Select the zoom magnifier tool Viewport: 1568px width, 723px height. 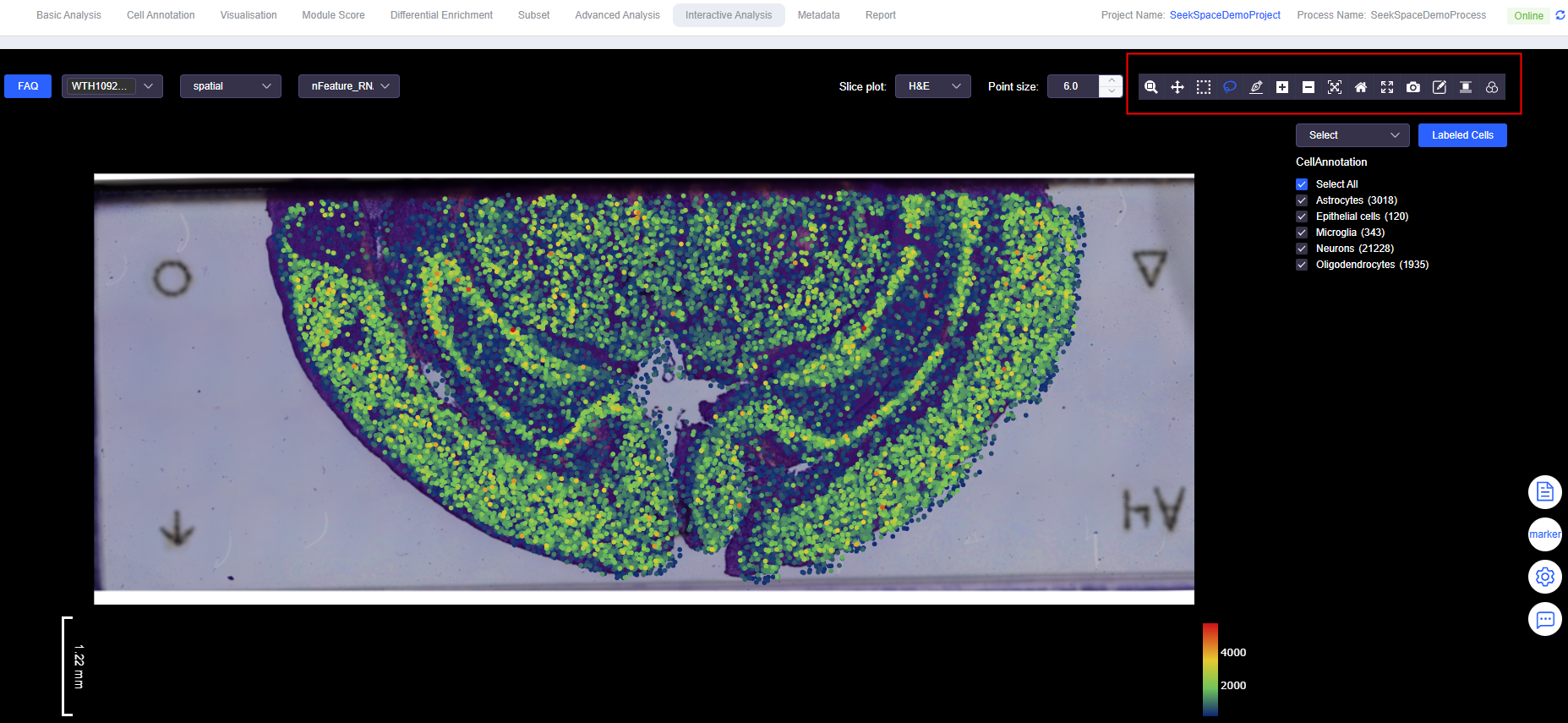tap(1150, 87)
